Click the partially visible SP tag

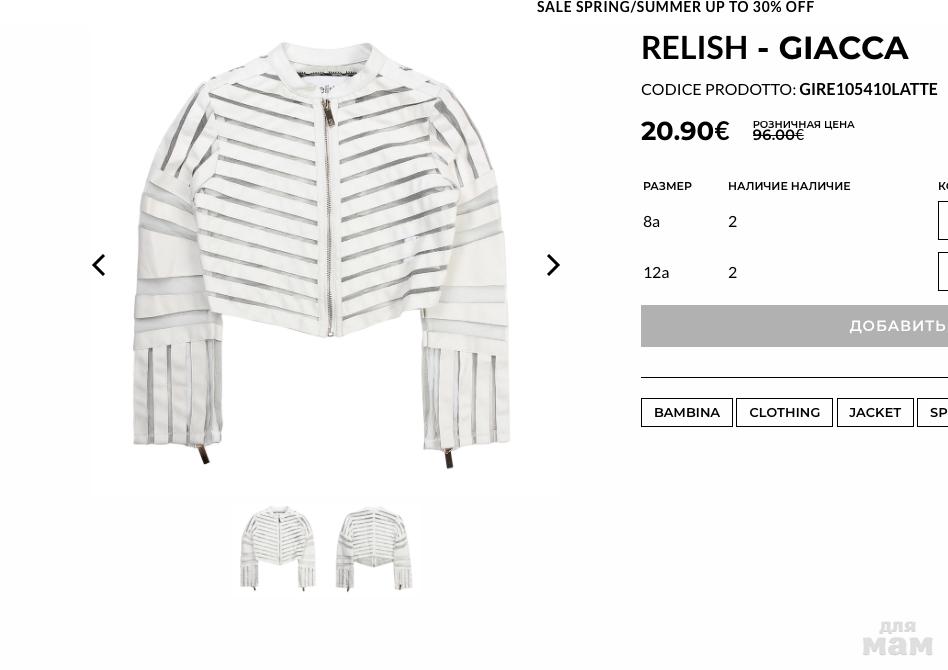coord(933,412)
